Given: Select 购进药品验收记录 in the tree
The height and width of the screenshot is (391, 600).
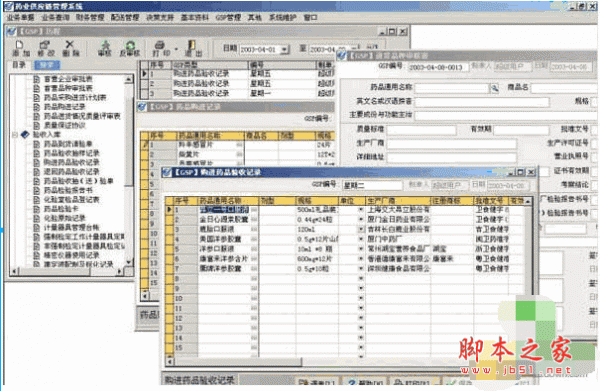Looking at the screenshot, I should pyautogui.click(x=72, y=162).
